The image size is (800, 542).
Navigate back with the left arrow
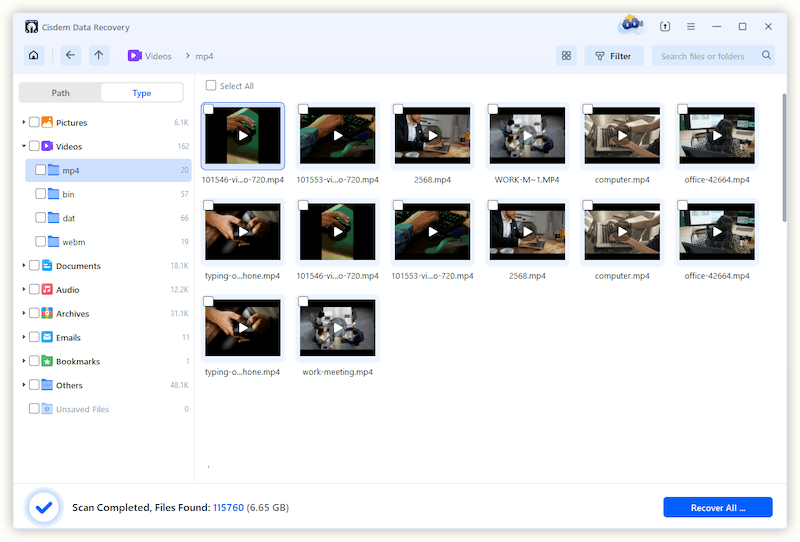pyautogui.click(x=70, y=55)
